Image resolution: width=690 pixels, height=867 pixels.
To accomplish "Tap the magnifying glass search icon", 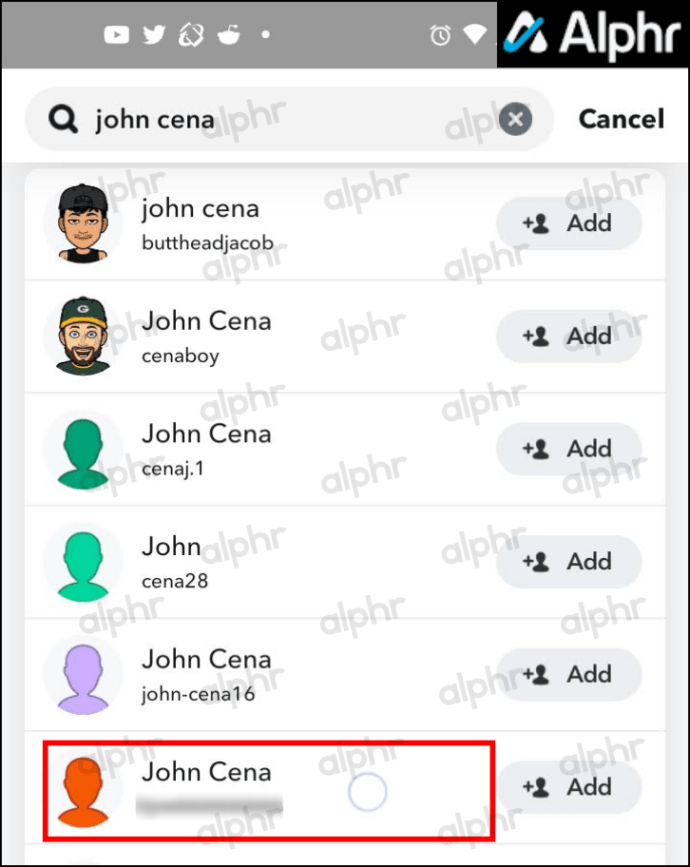I will tap(62, 119).
